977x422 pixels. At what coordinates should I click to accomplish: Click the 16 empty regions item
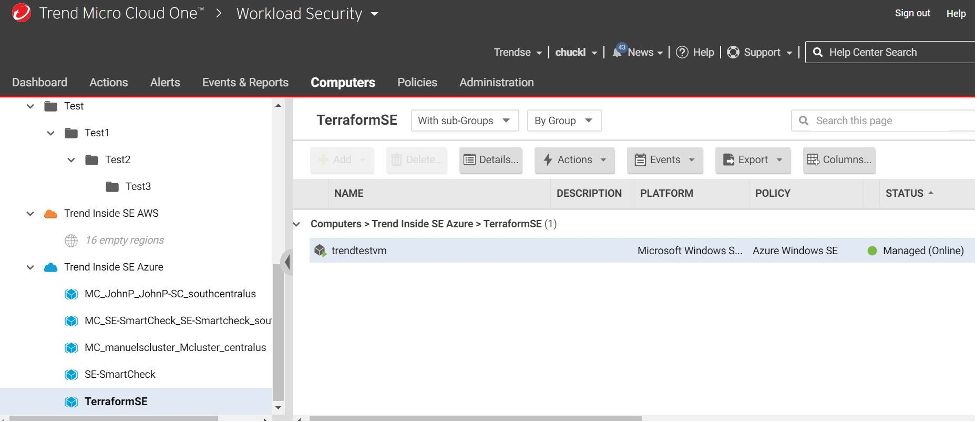tap(125, 241)
